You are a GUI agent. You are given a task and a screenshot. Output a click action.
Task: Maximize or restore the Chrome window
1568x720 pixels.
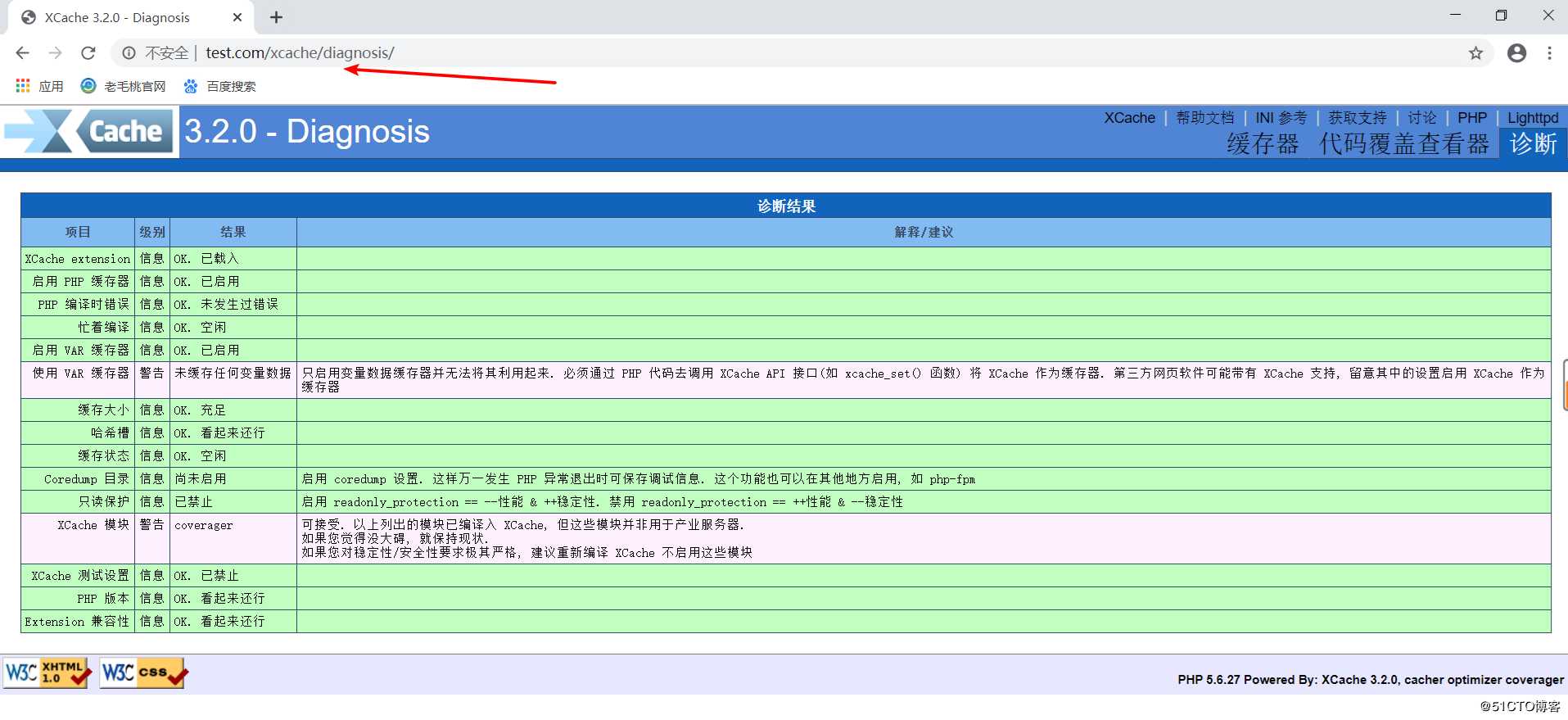[1501, 16]
